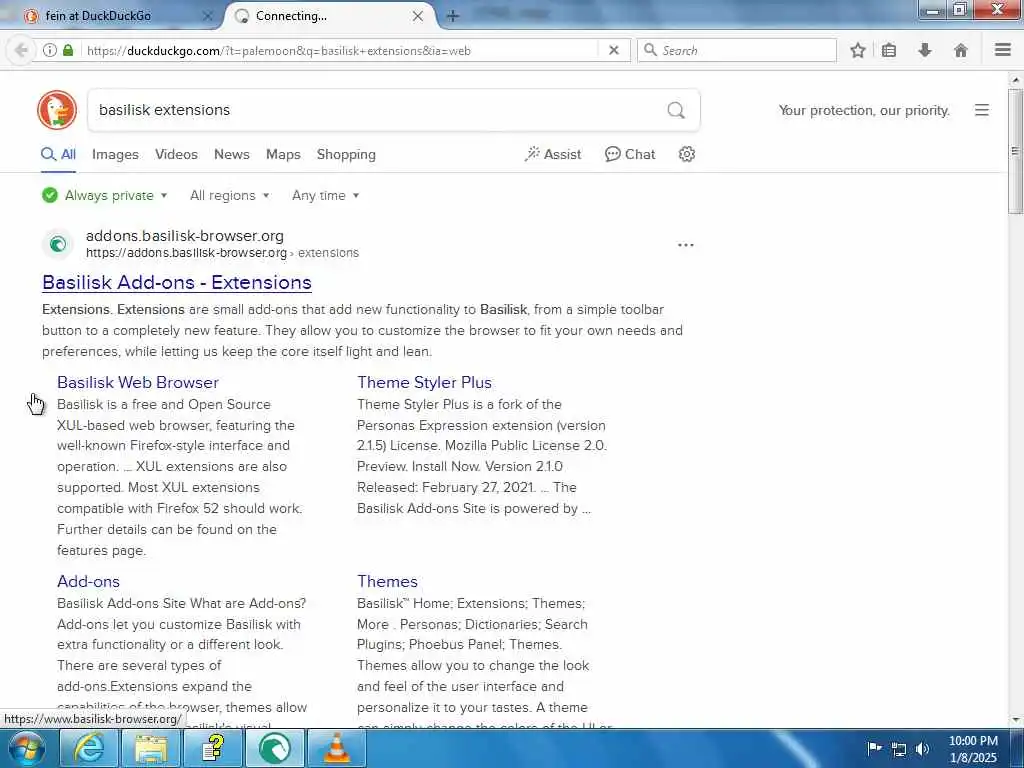Click scrollbar down arrow
The height and width of the screenshot is (768, 1024).
(x=1016, y=720)
